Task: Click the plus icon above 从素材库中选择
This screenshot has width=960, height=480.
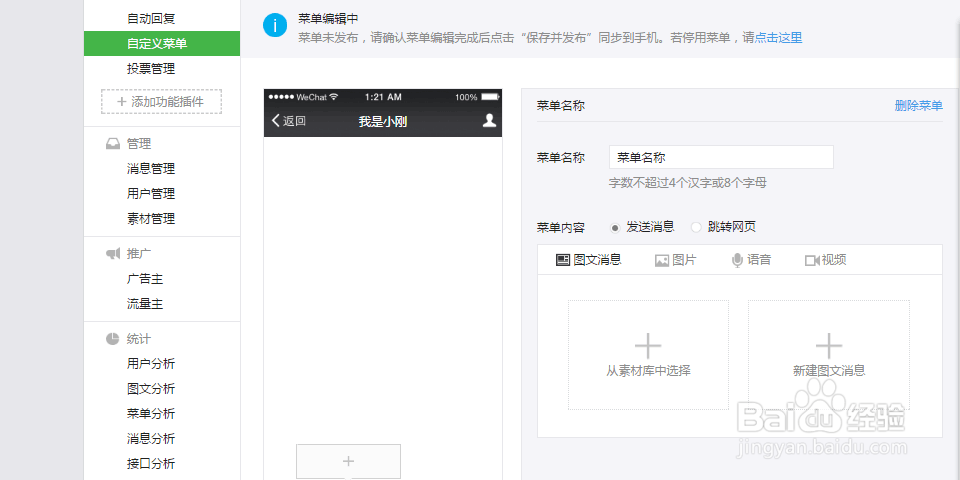Action: 648,346
